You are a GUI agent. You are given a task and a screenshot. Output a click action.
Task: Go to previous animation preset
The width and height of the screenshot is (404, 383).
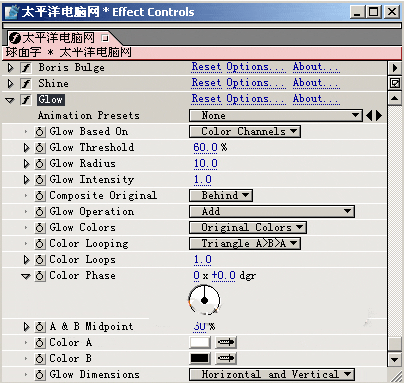pyautogui.click(x=369, y=116)
